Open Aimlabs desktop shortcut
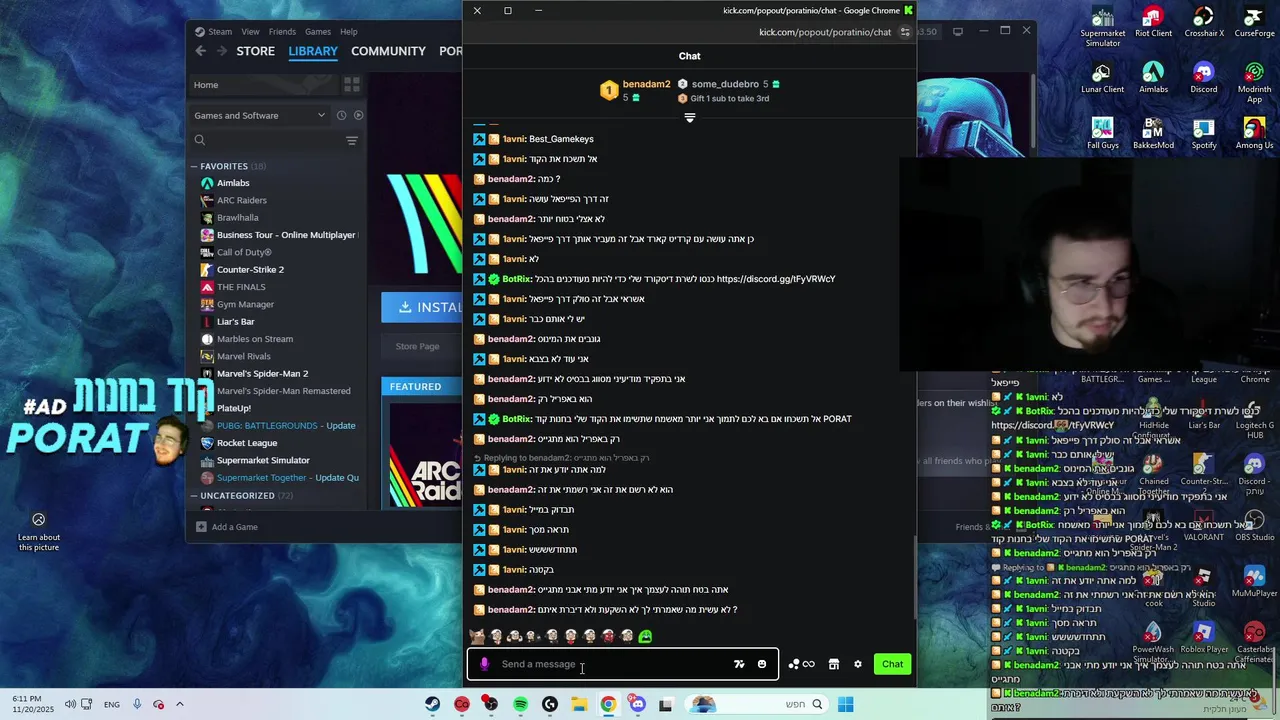This screenshot has height=720, width=1280. pos(1153,79)
